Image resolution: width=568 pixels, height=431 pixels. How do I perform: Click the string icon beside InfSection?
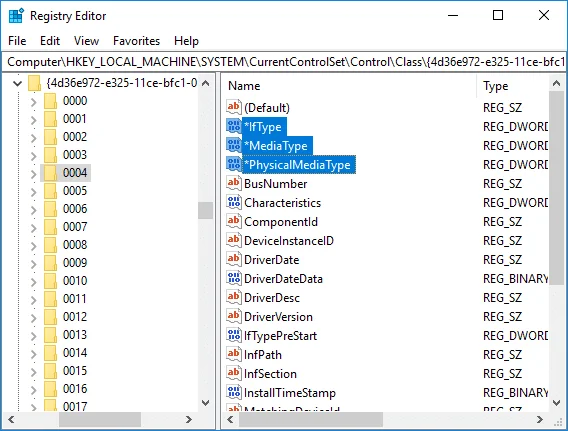pos(234,373)
